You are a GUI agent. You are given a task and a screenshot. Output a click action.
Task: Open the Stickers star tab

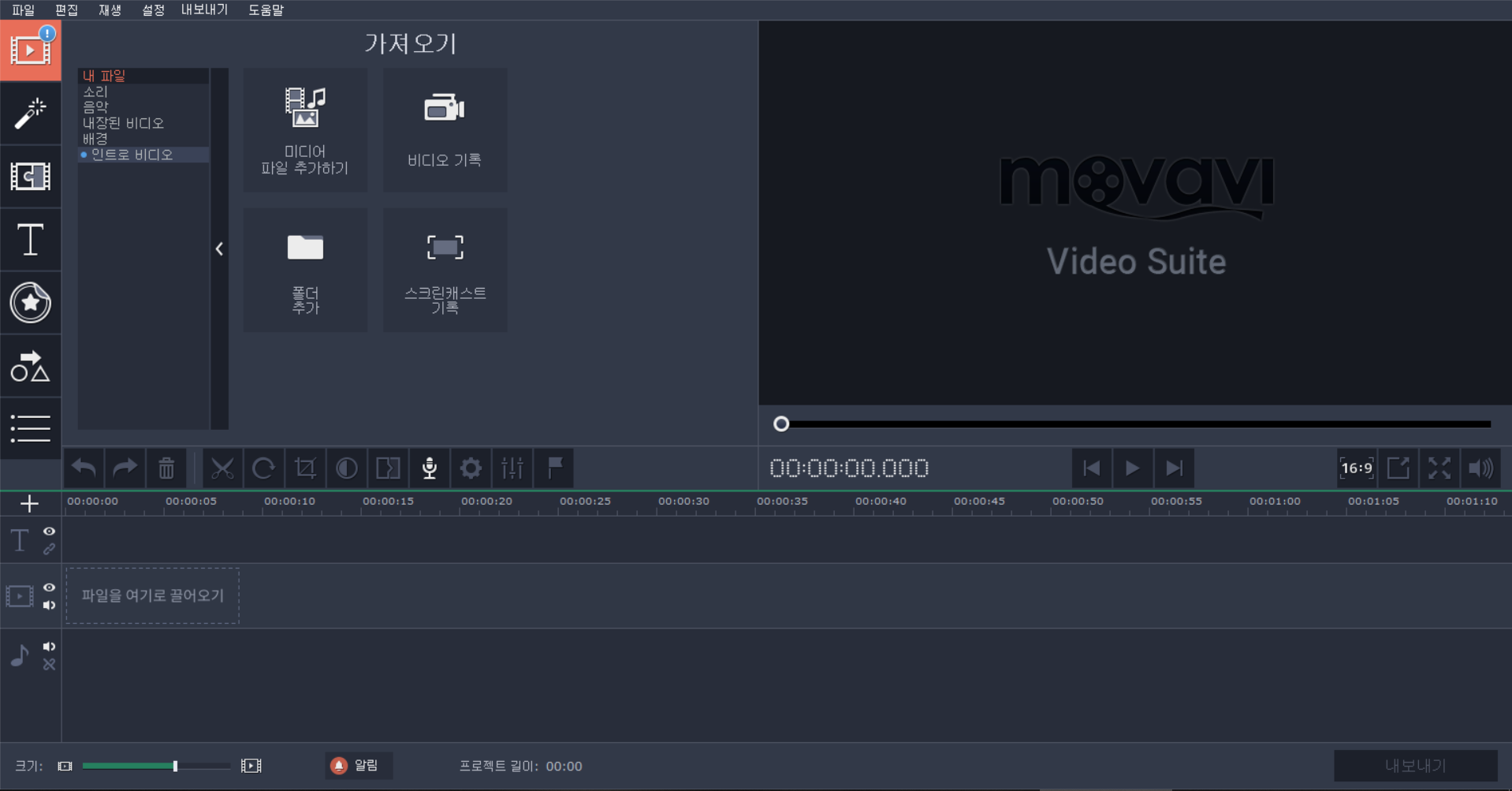(30, 303)
